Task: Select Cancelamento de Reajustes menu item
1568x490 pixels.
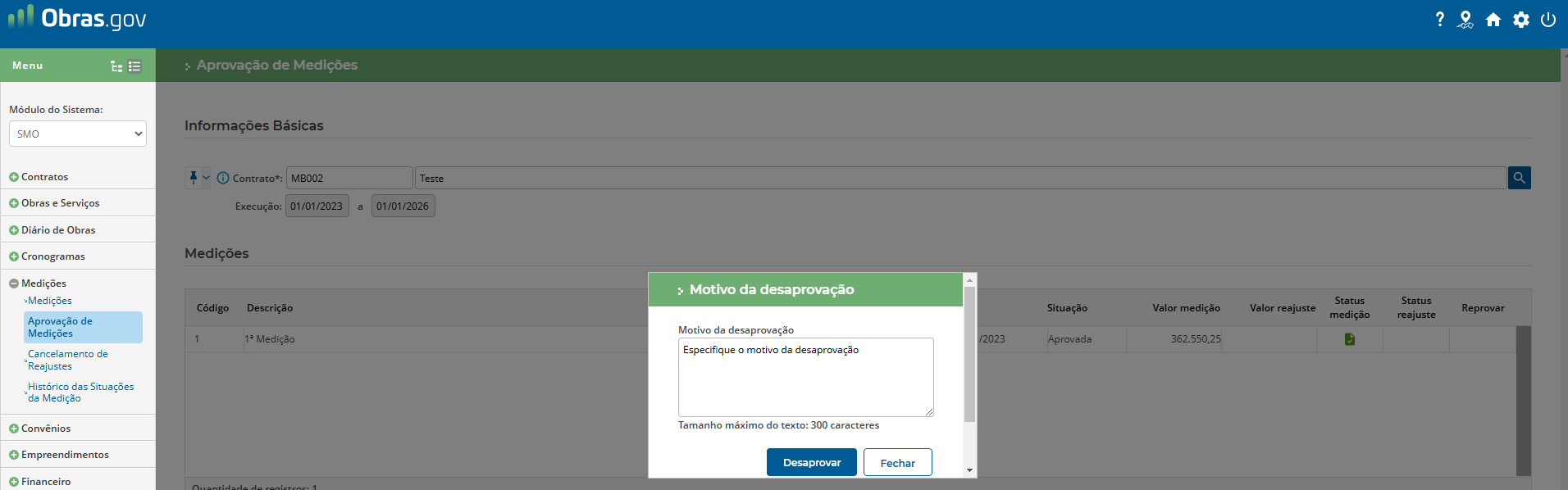Action: coord(68,360)
